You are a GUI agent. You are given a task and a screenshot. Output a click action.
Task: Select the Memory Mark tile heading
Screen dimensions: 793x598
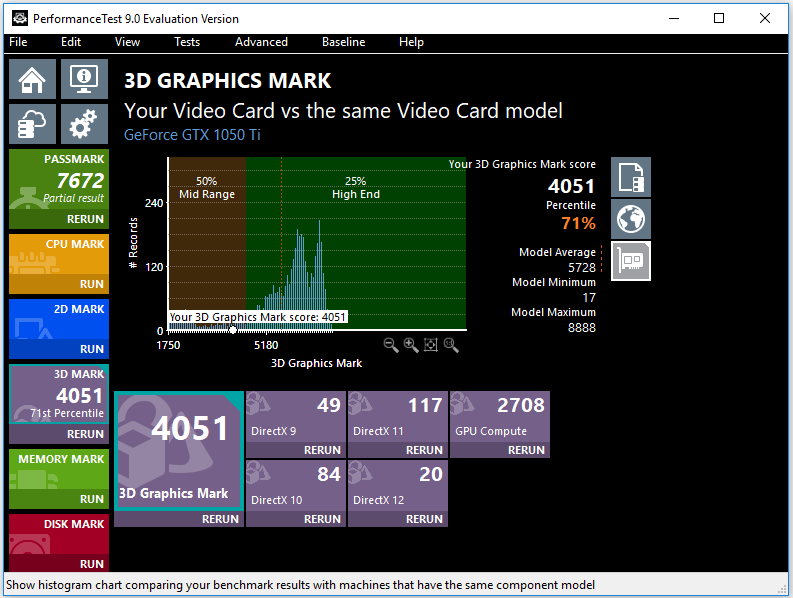tap(61, 459)
